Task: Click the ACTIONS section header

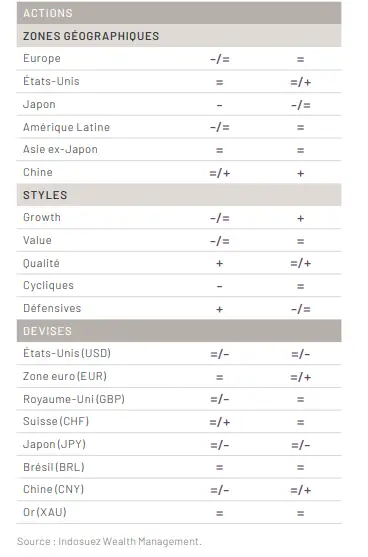Action: pos(179,13)
